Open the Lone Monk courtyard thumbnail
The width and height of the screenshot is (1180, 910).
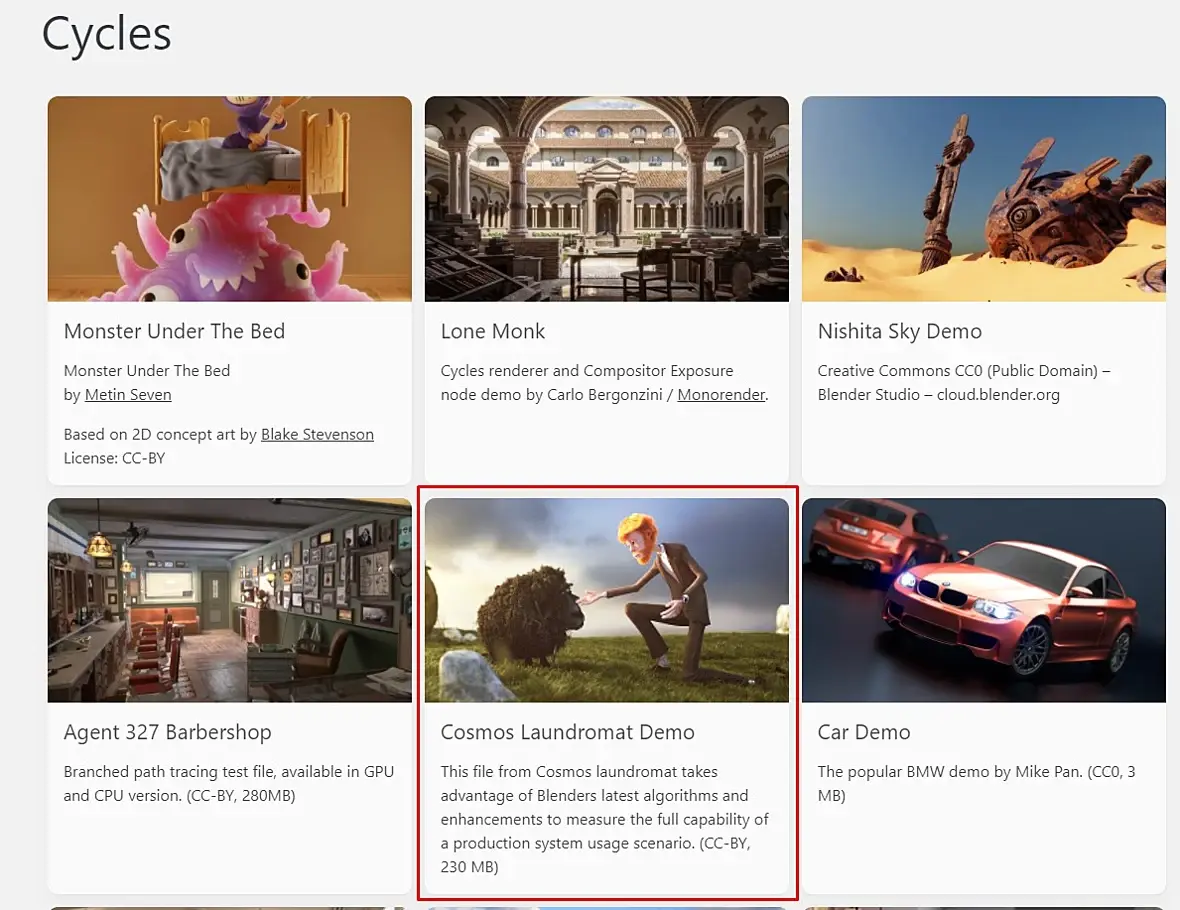click(607, 199)
